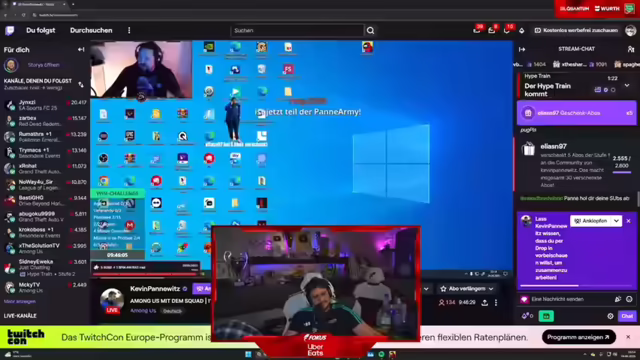Click the search magnifier button
This screenshot has width=640, height=360.
370,31
